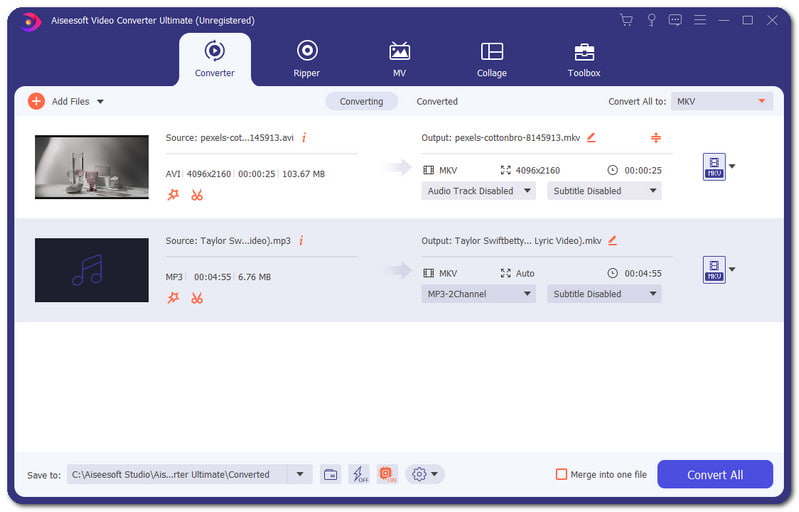Select the AVI video thumbnail preview
The width and height of the screenshot is (799, 512).
pyautogui.click(x=91, y=167)
